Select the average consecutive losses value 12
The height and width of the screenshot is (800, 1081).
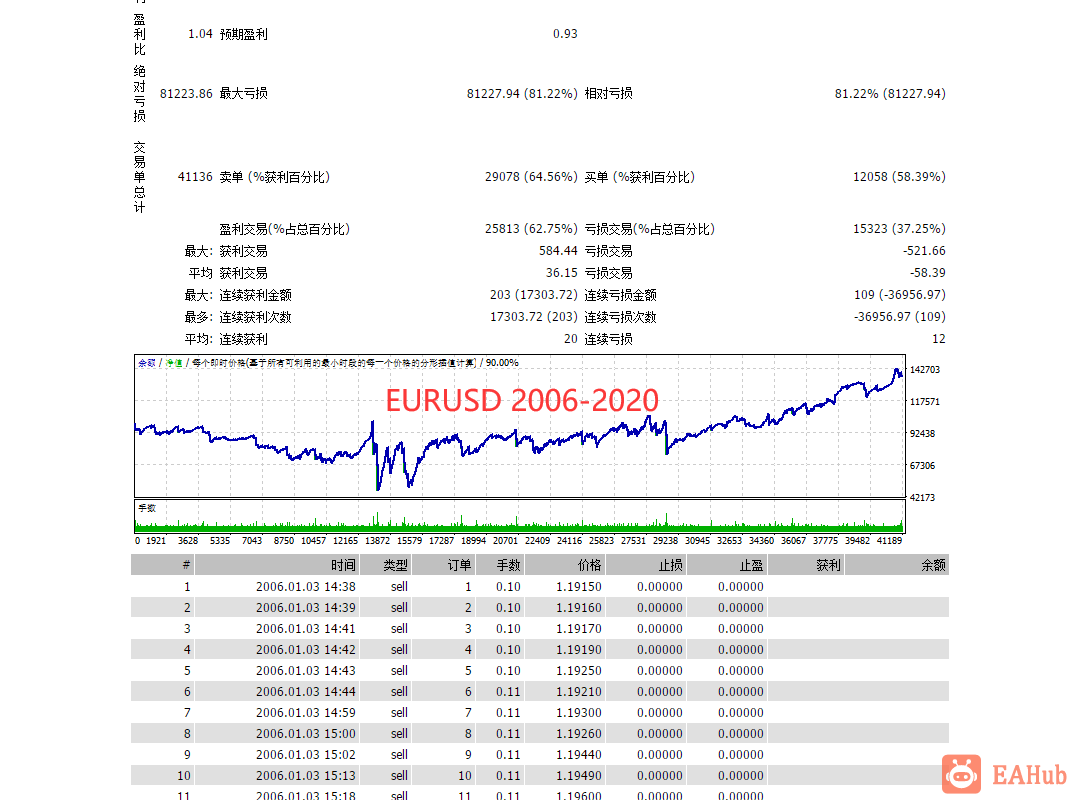tap(938, 339)
